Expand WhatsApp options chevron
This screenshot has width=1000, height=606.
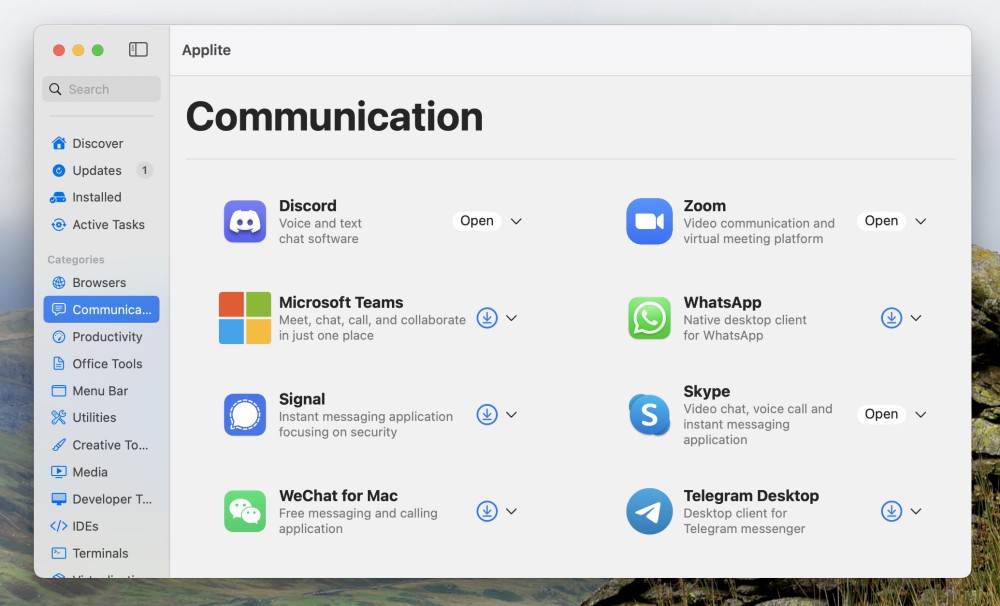(916, 318)
